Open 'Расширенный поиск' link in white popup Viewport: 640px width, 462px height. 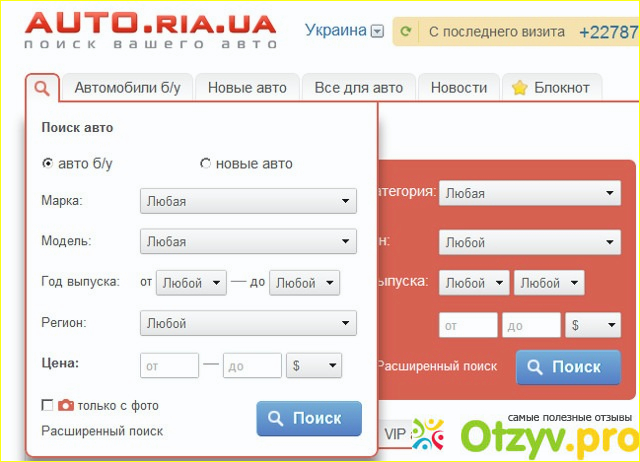pos(102,431)
